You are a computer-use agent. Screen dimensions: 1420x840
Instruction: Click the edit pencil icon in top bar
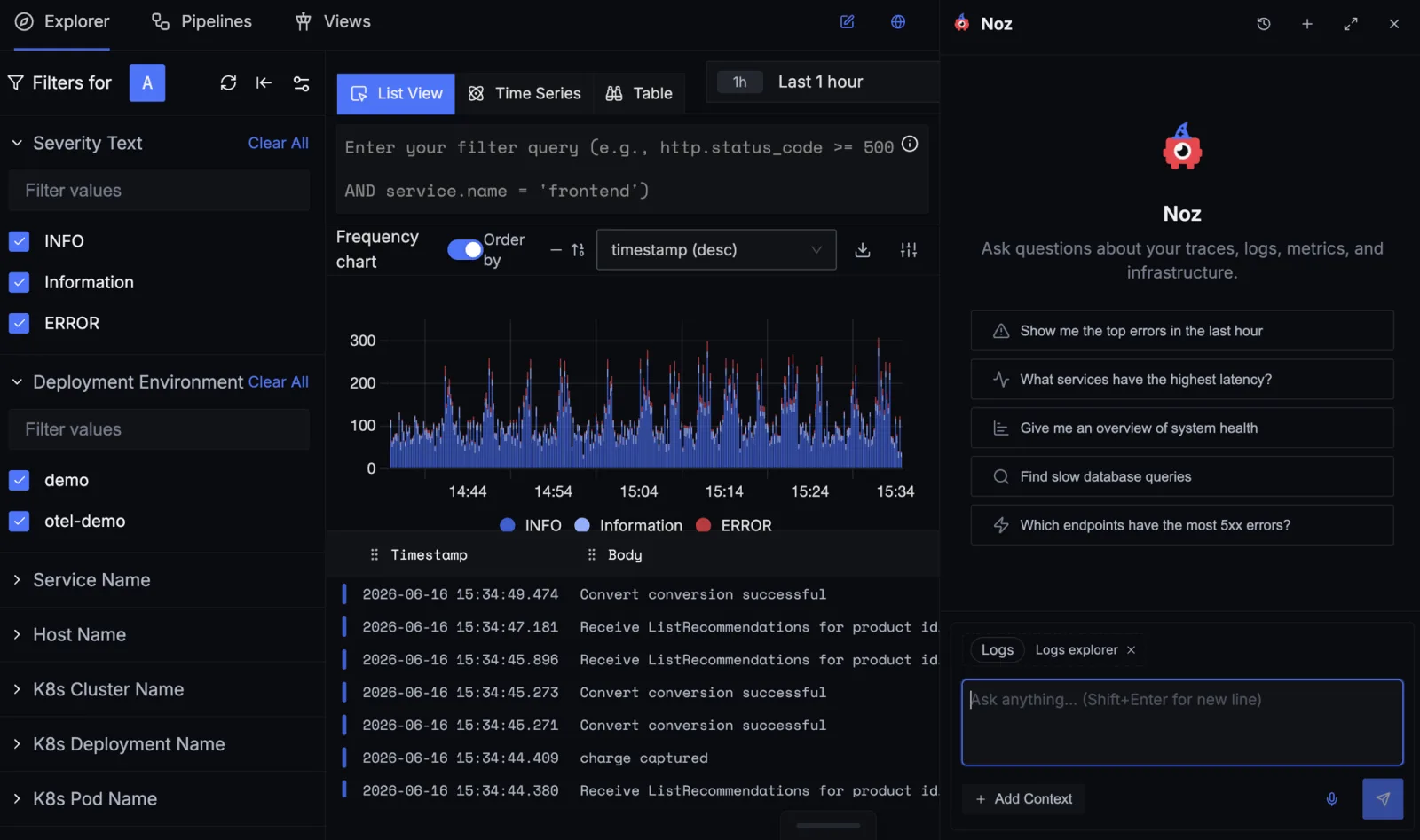[x=848, y=21]
